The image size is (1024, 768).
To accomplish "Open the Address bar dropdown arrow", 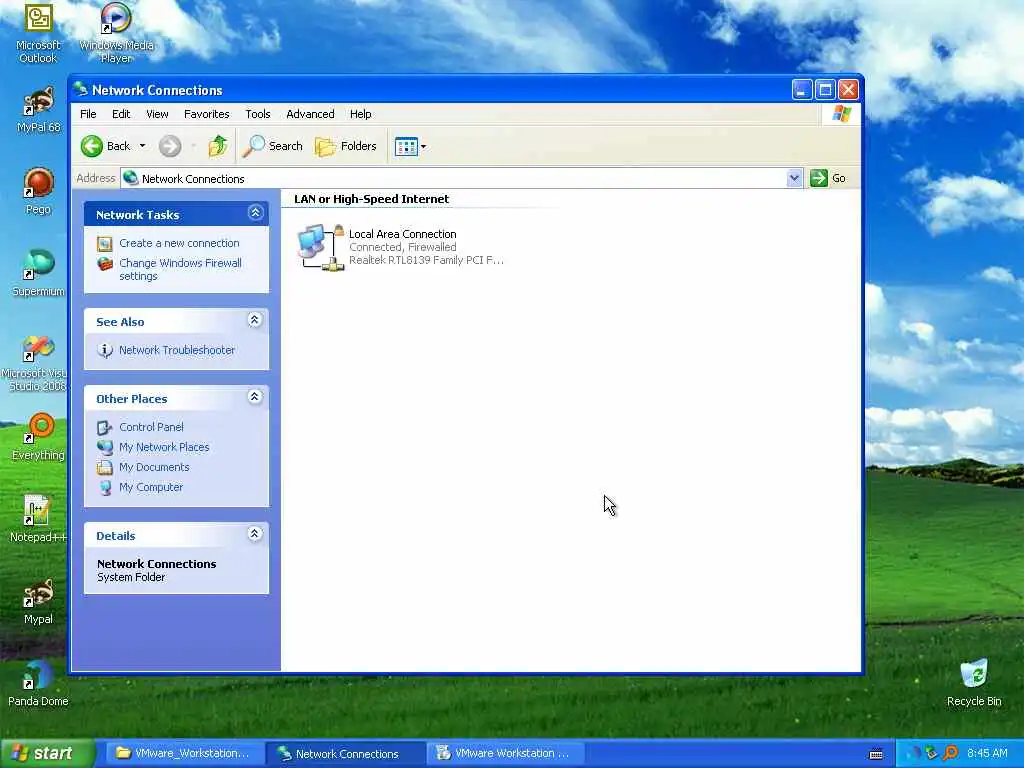I will tap(794, 178).
